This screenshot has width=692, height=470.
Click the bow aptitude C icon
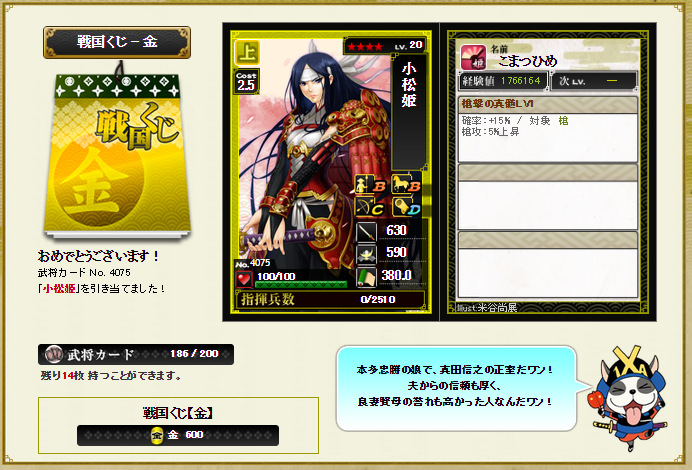(371, 207)
